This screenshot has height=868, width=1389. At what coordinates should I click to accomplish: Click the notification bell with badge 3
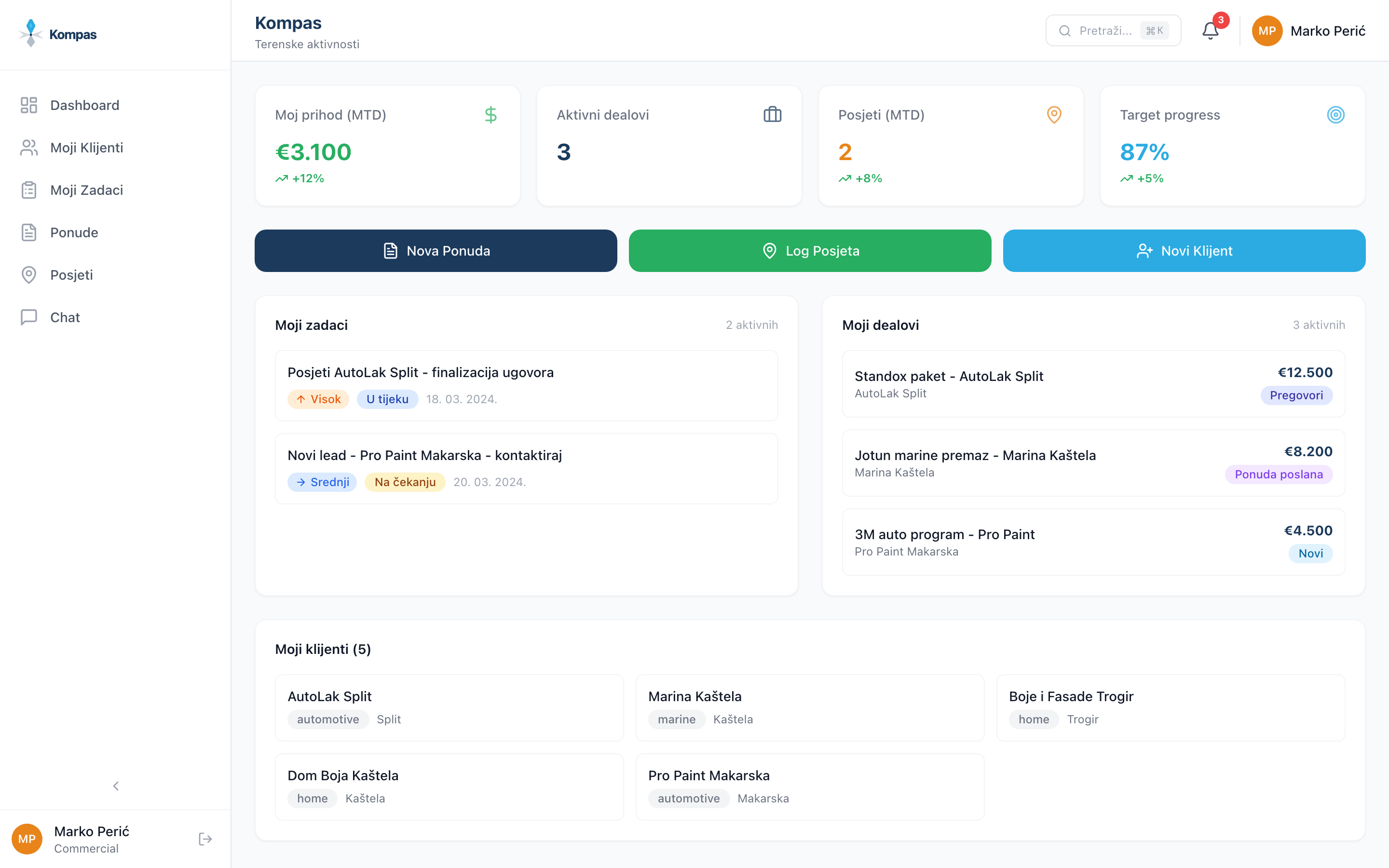[x=1210, y=30]
